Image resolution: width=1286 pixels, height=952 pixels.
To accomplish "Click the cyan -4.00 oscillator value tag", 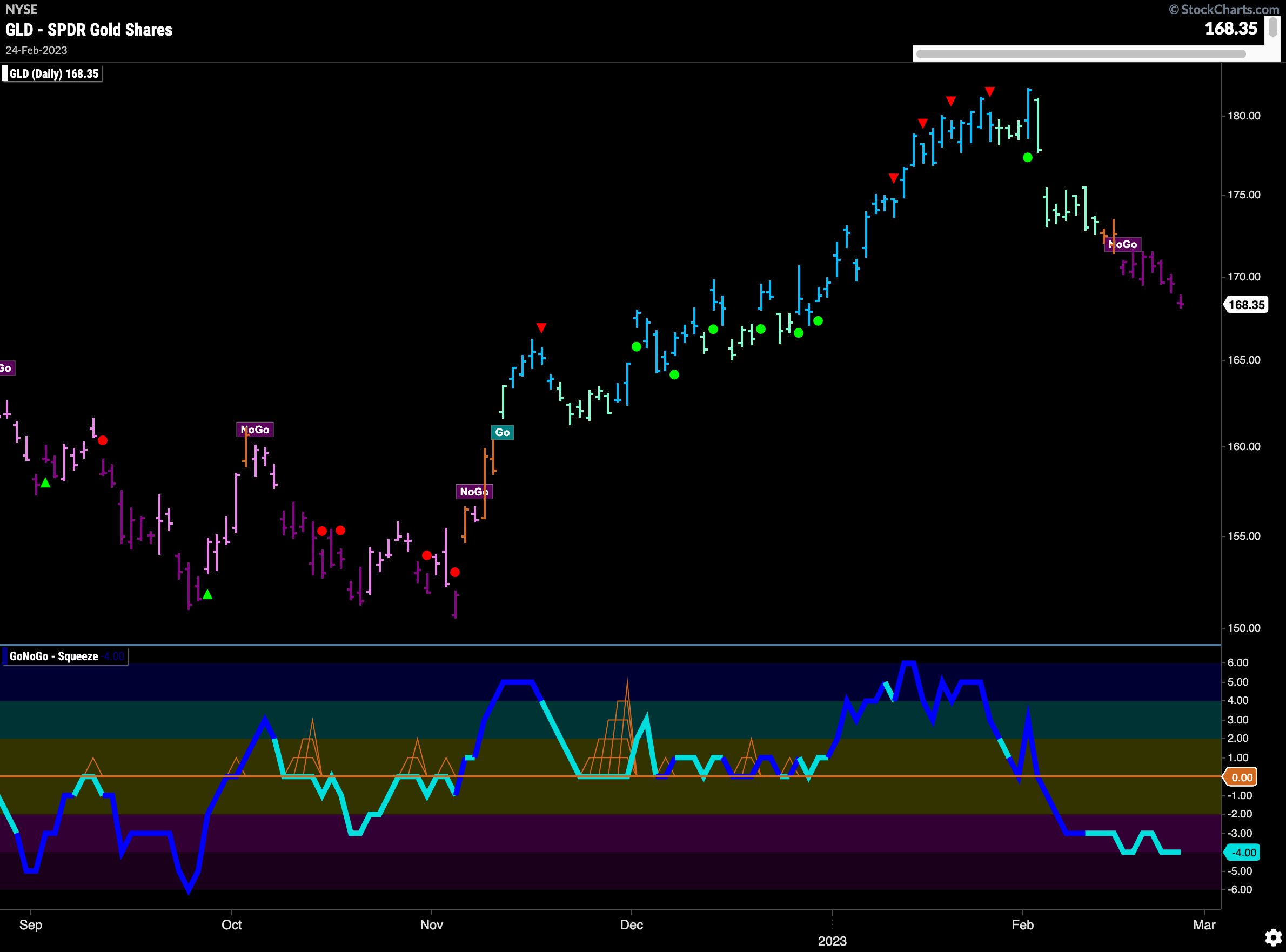I will point(1242,852).
